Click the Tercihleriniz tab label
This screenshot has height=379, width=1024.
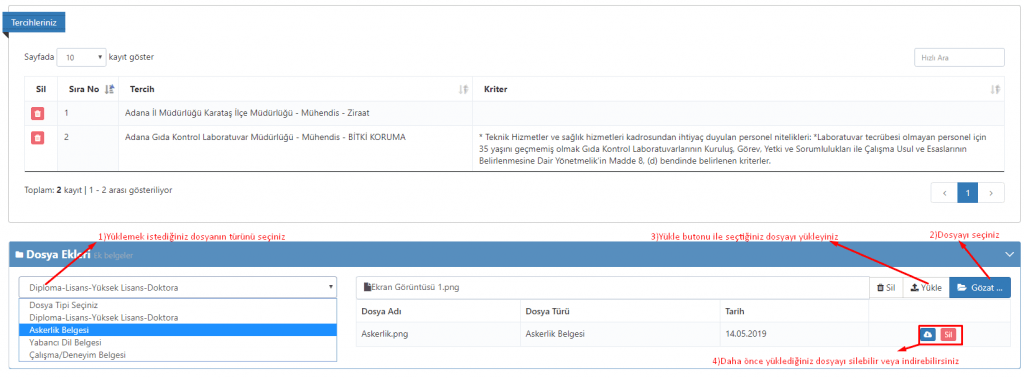[34, 22]
